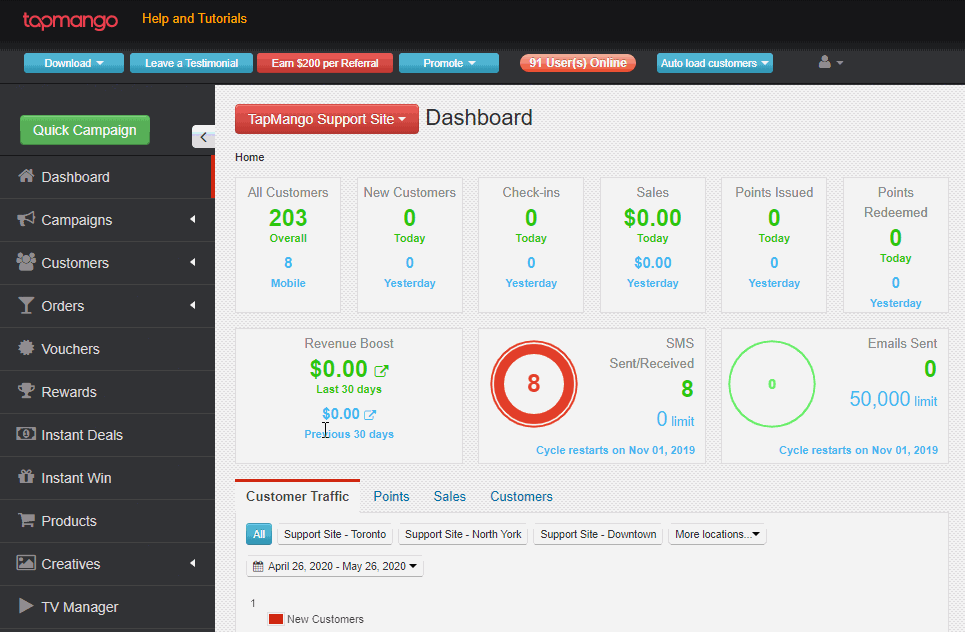The width and height of the screenshot is (965, 632).
Task: Toggle the All locations filter
Action: (x=258, y=534)
